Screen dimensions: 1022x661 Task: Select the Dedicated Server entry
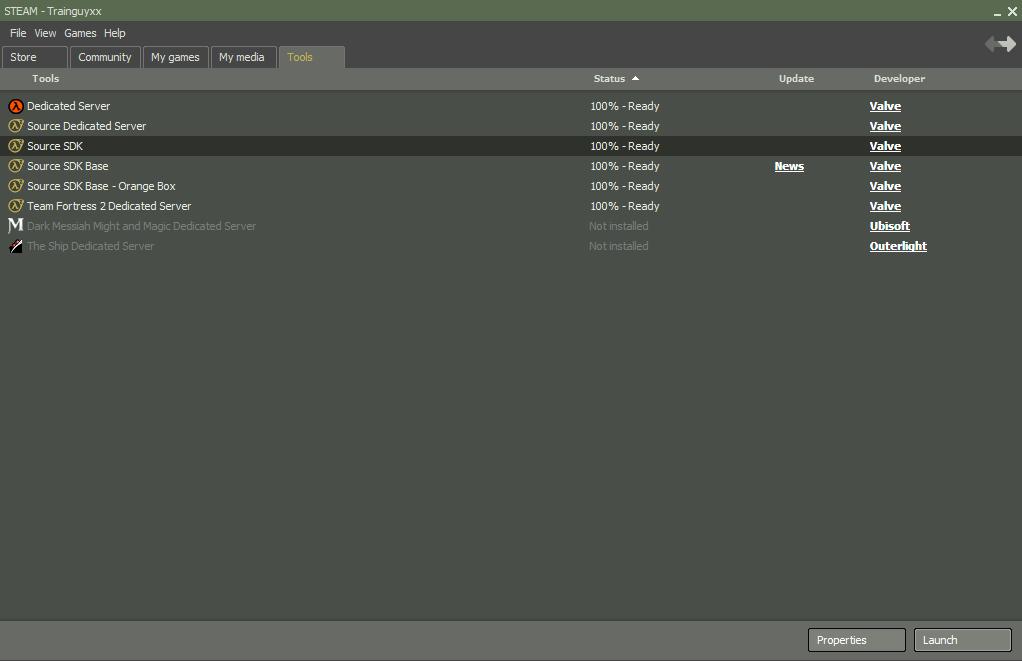click(x=68, y=106)
